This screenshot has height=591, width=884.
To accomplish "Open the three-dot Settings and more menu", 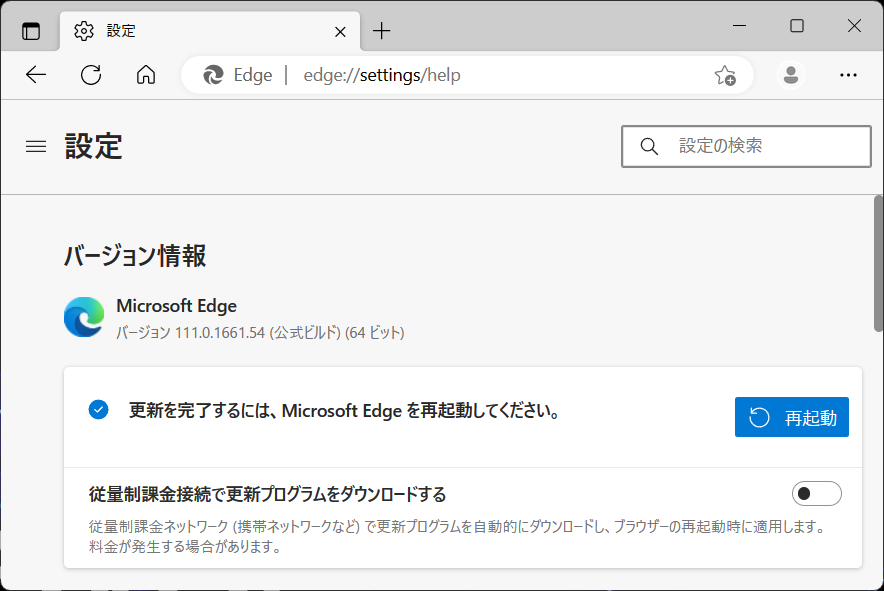I will [848, 74].
